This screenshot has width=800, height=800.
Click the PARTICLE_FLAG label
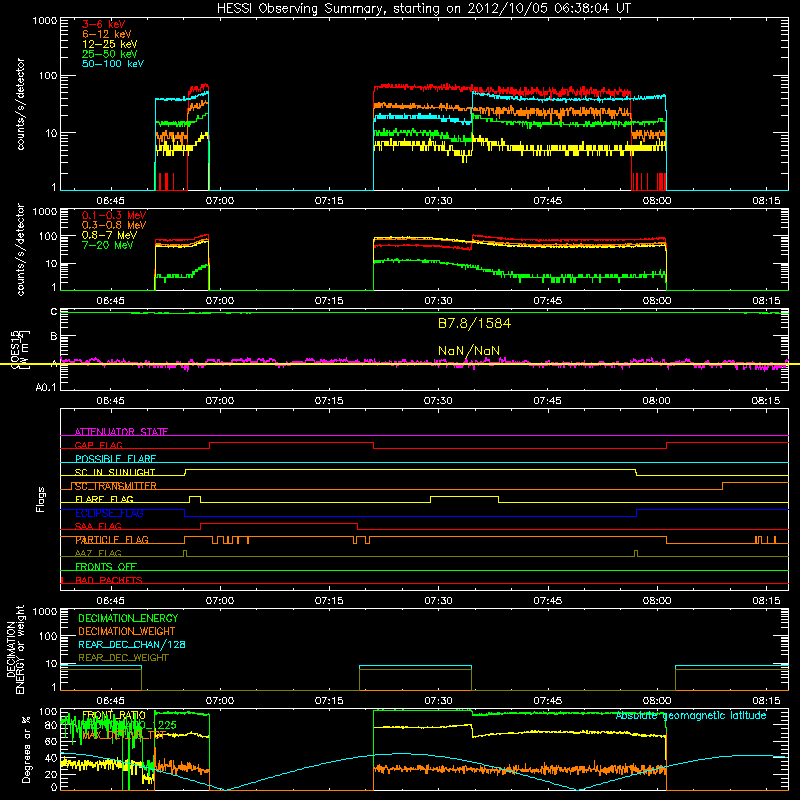tap(112, 539)
